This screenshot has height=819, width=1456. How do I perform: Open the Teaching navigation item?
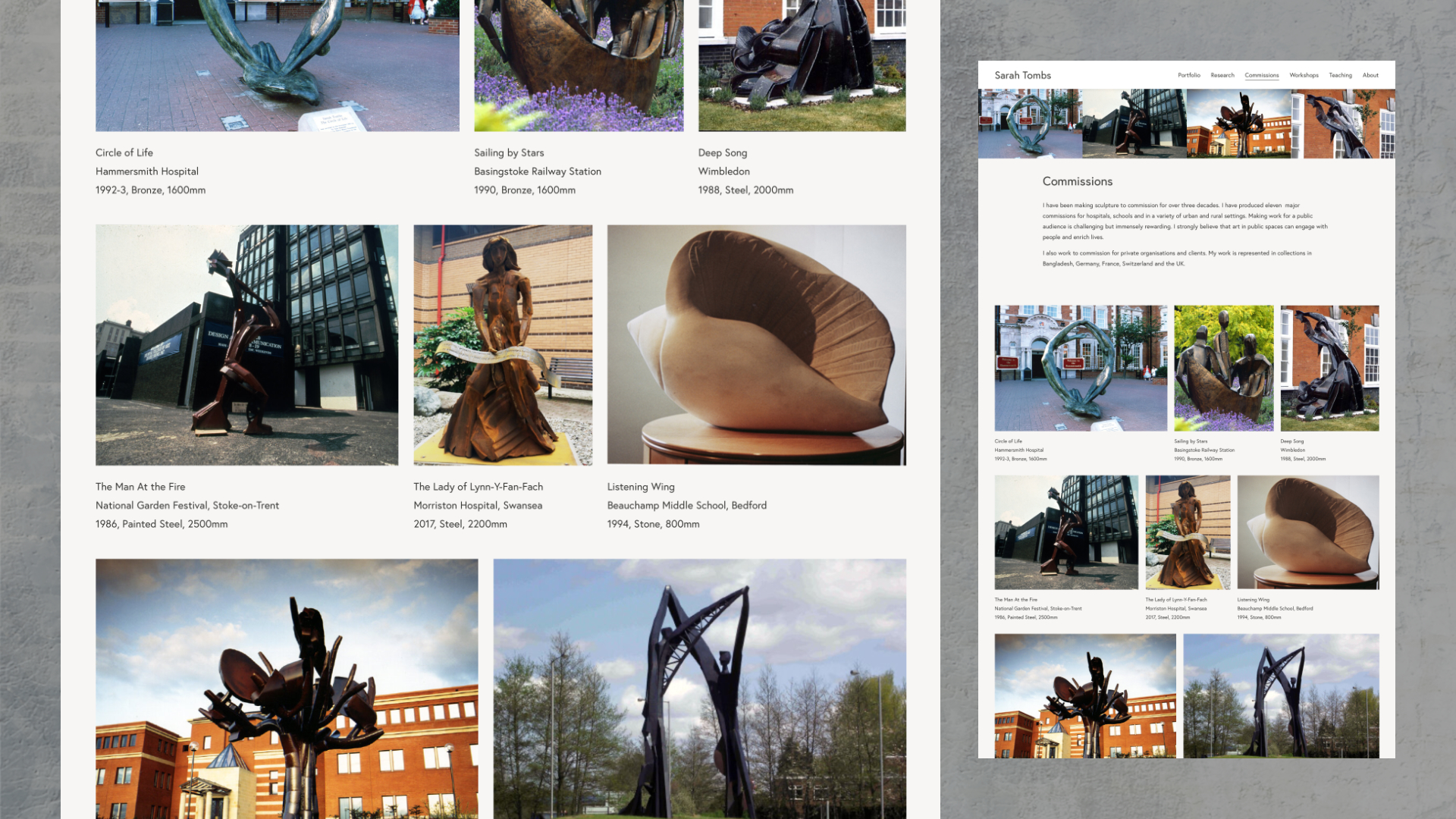[x=1341, y=75]
